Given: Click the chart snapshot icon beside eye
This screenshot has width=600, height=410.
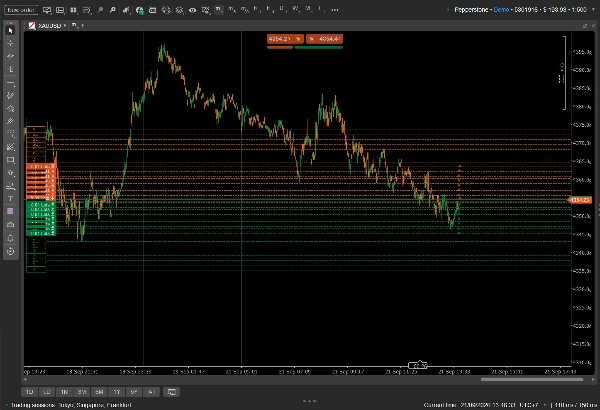Looking at the screenshot, I should 206,10.
